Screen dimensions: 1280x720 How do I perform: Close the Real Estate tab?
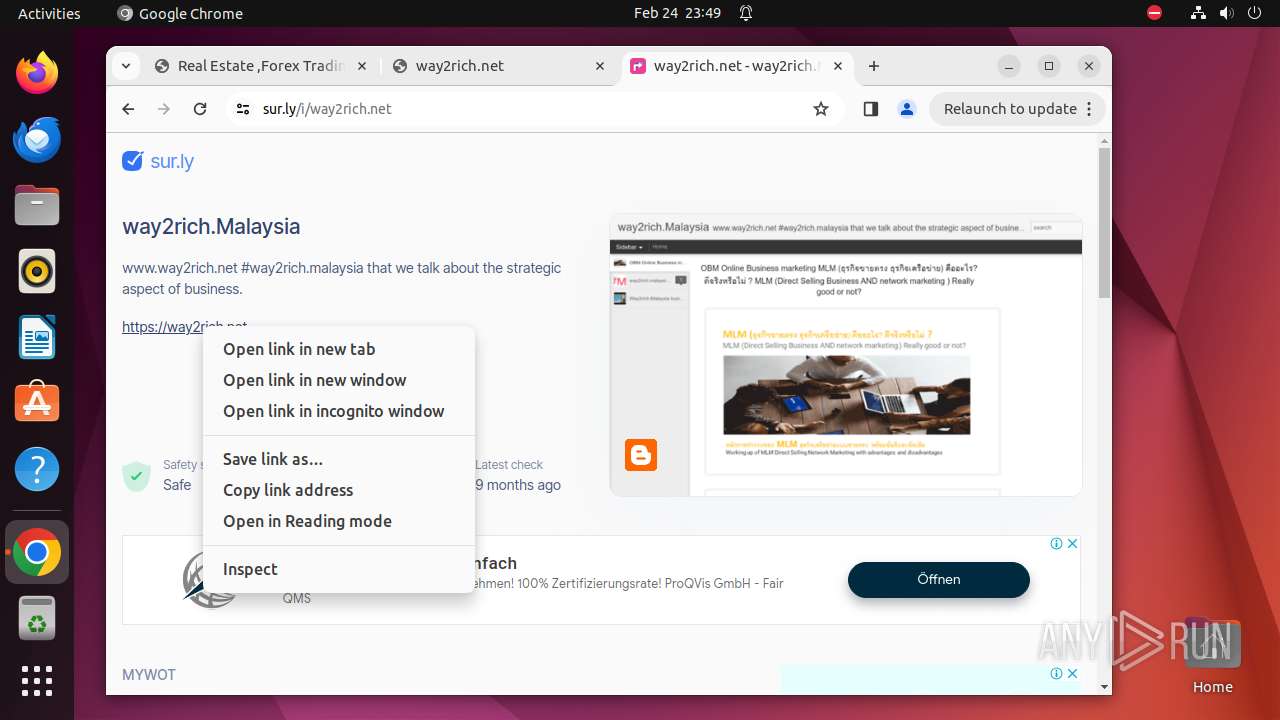click(362, 66)
